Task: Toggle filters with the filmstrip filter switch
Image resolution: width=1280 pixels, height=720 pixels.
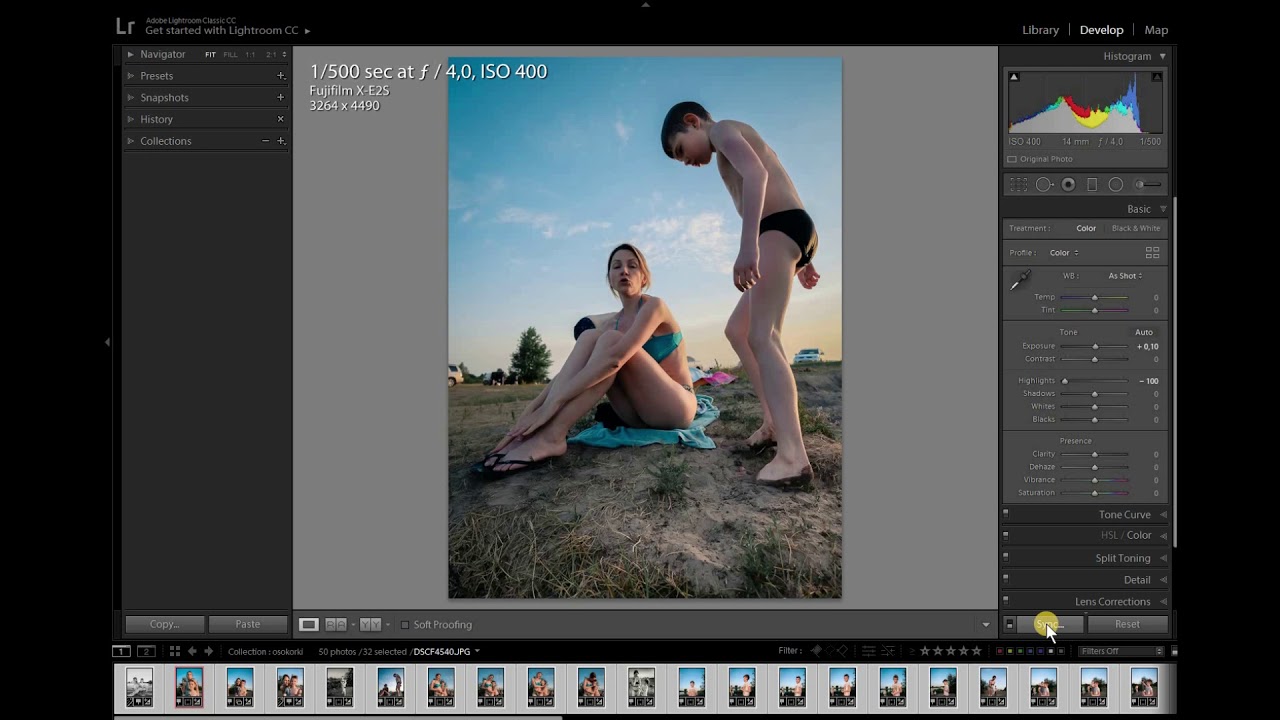Action: coord(1174,652)
